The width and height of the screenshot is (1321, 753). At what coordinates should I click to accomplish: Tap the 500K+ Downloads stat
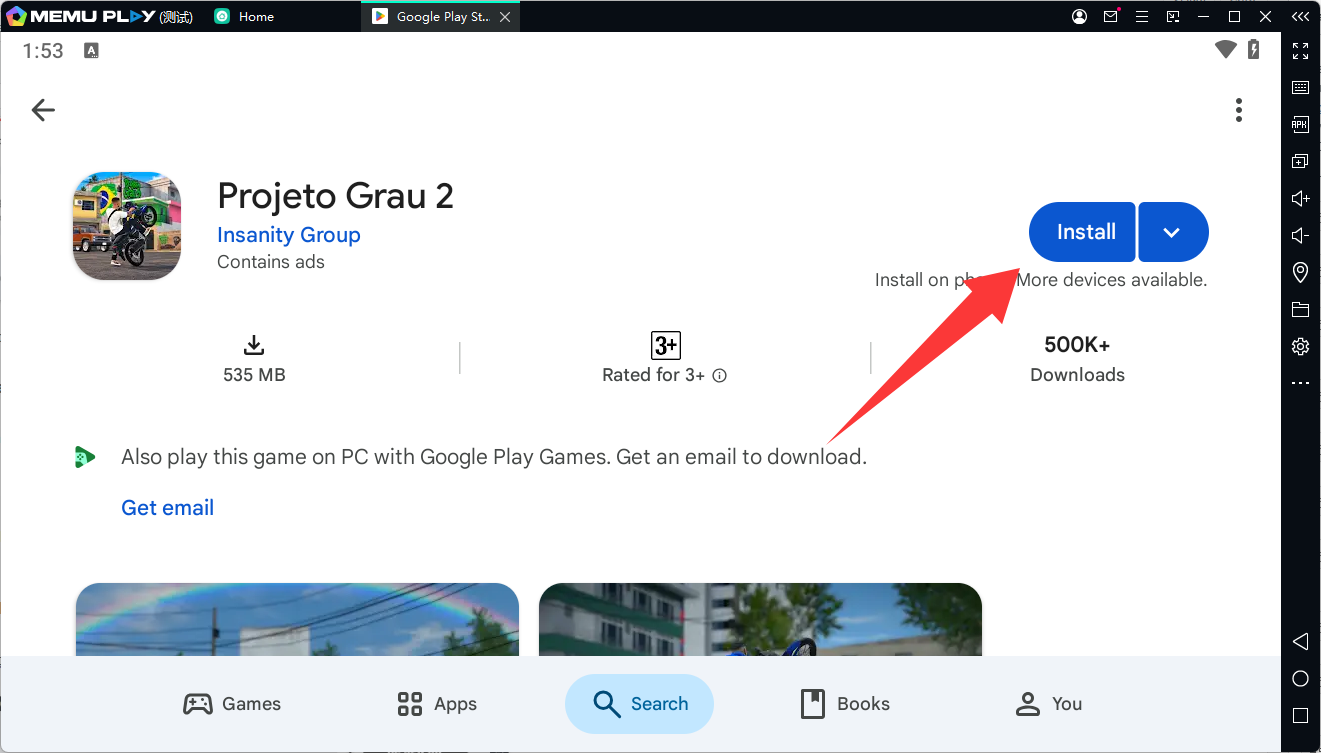[1077, 359]
